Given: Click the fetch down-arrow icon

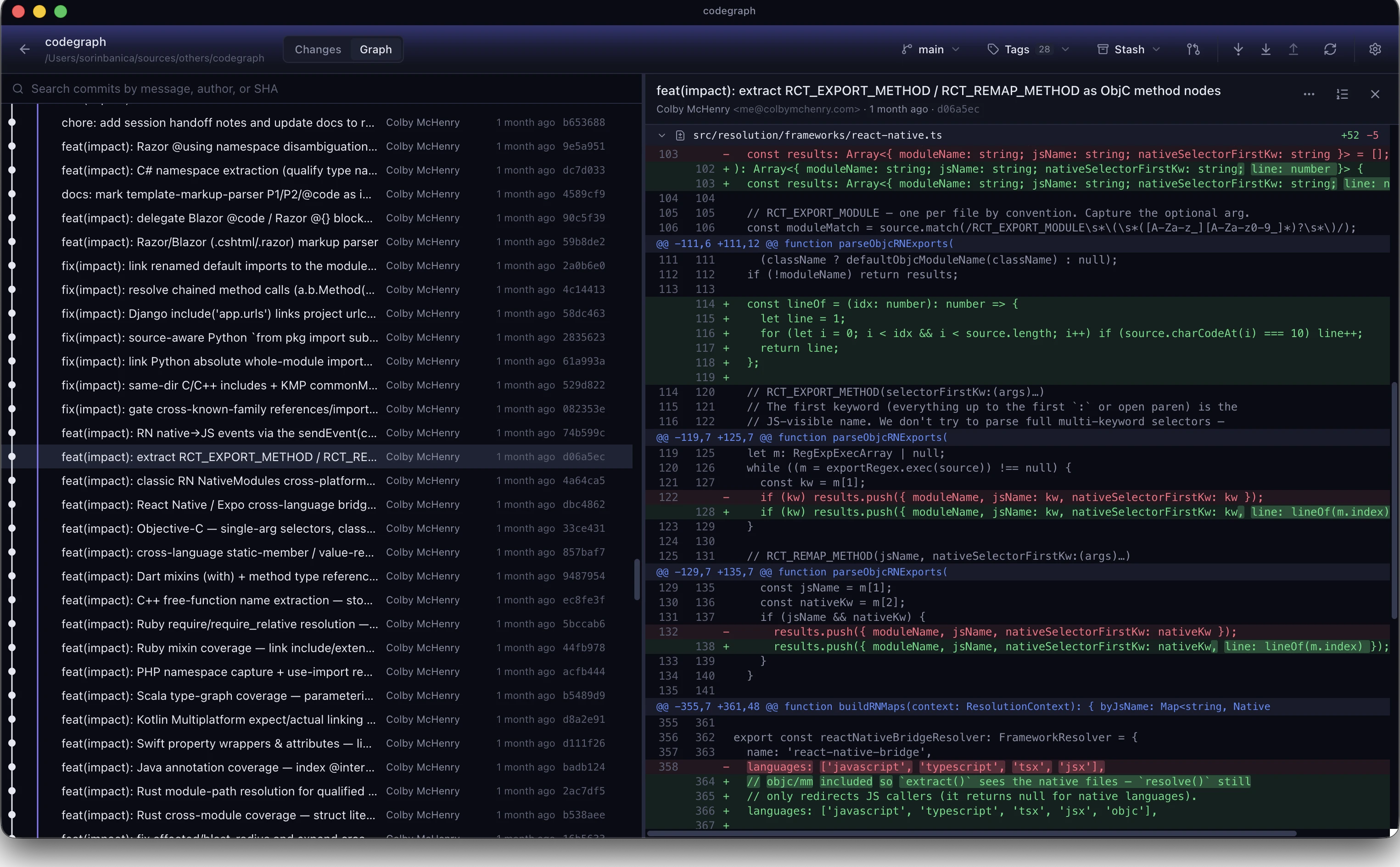Looking at the screenshot, I should pos(1238,49).
